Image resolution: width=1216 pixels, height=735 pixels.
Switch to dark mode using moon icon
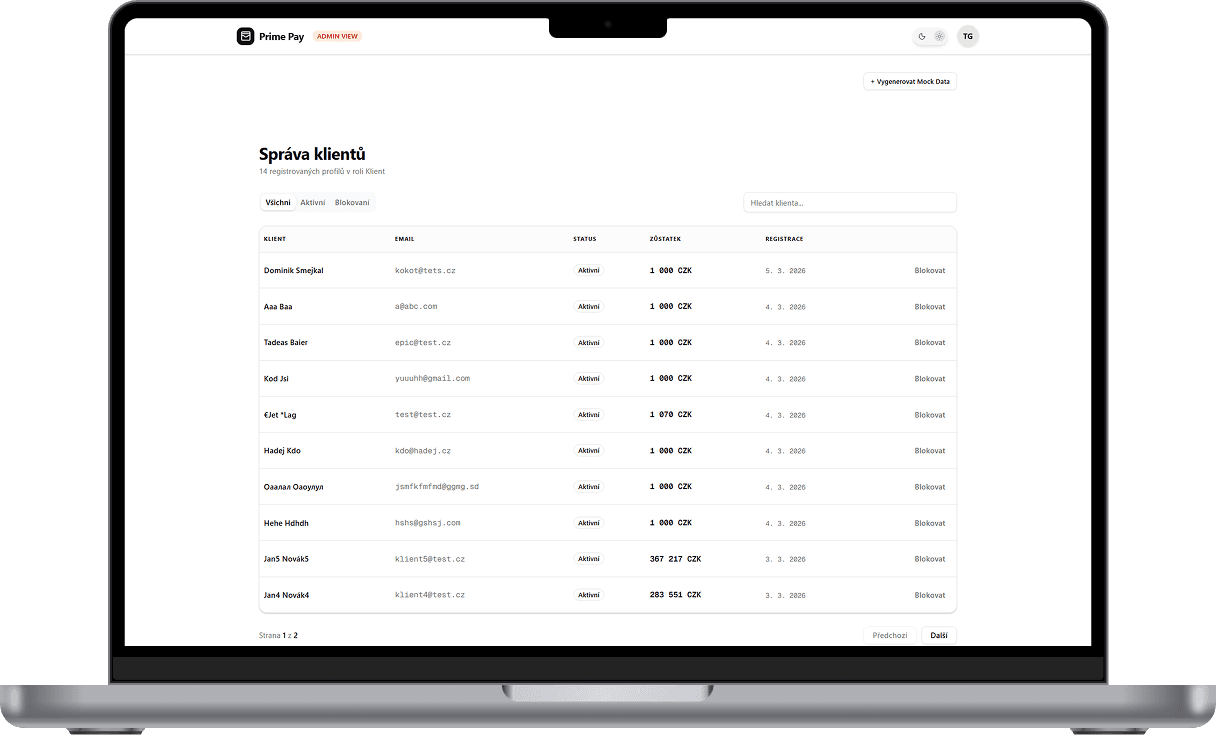tap(922, 36)
